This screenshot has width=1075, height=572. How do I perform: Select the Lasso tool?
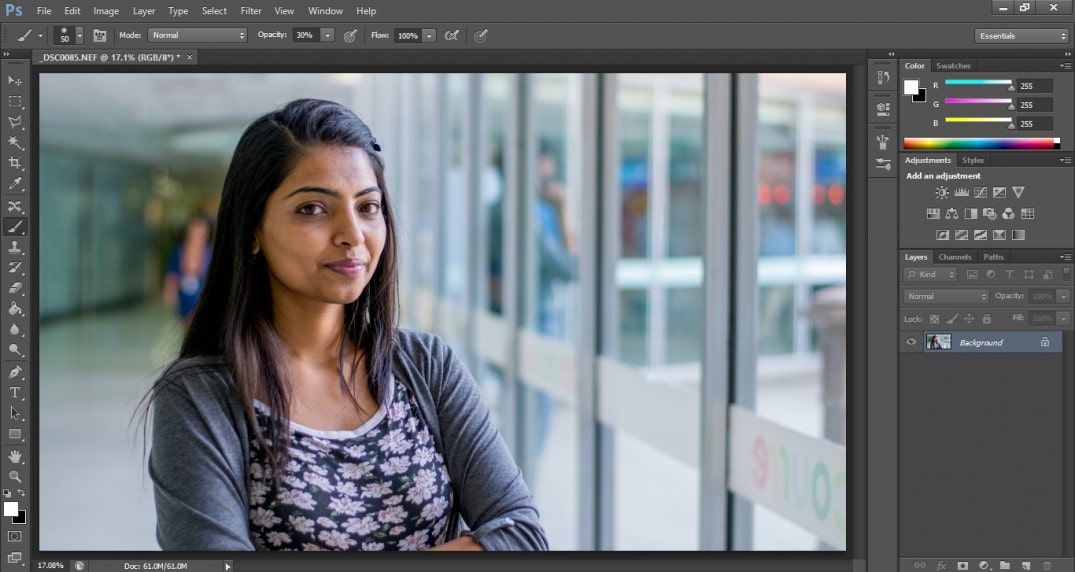14,122
